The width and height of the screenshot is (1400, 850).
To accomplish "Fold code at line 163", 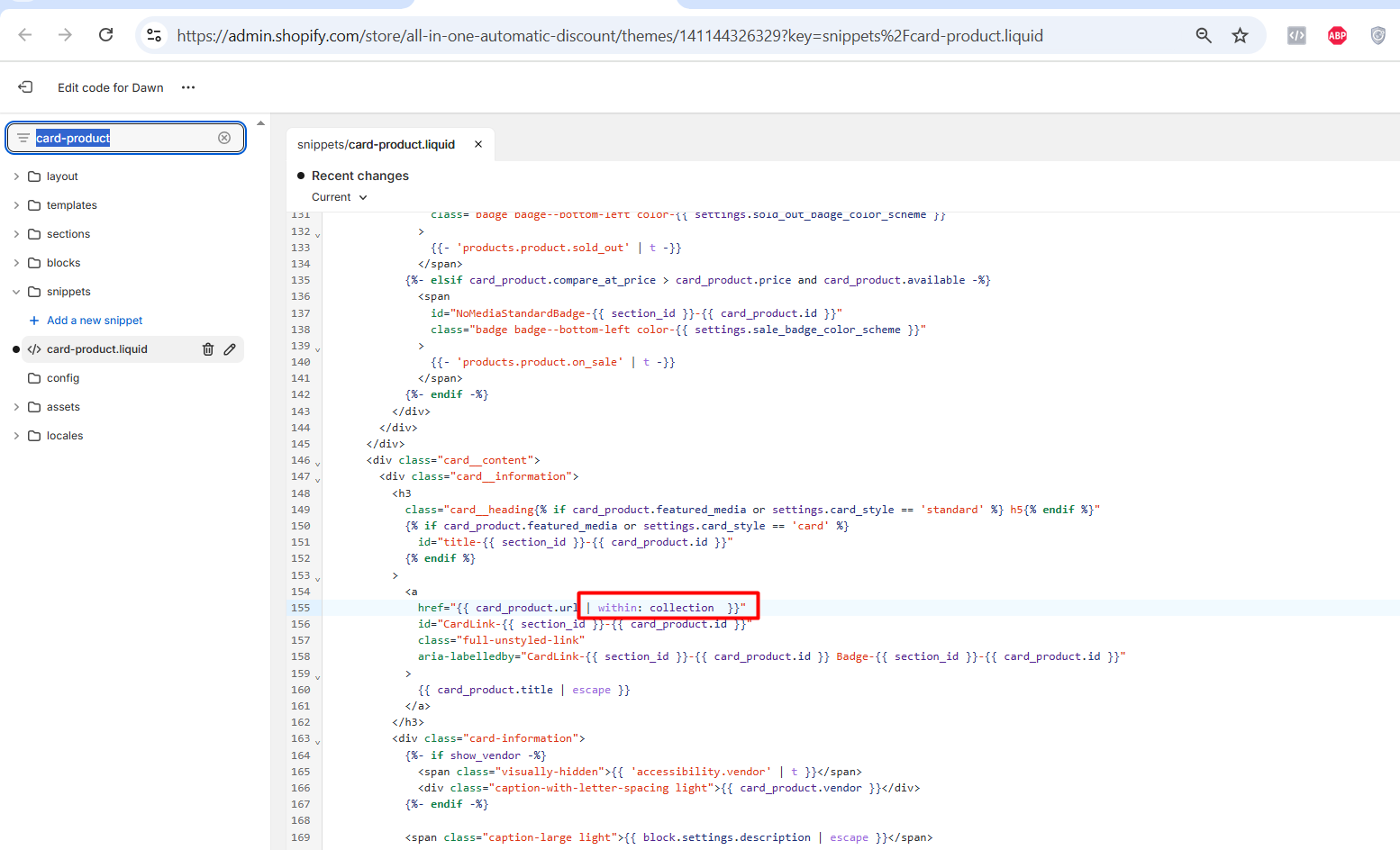I will [x=317, y=741].
